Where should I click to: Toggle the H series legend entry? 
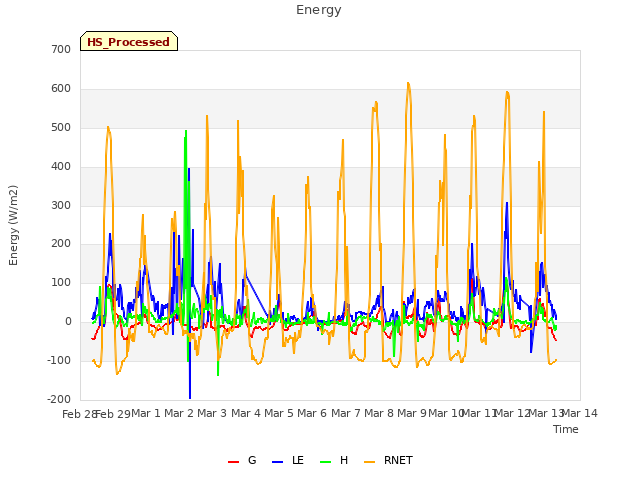(334, 460)
